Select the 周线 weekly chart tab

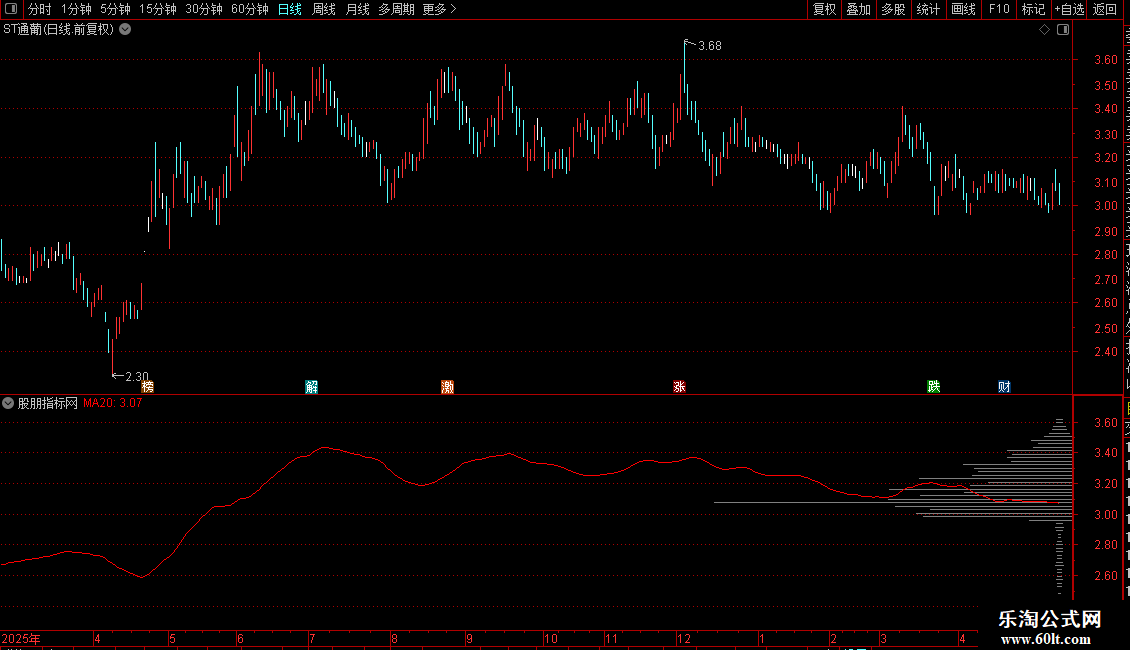324,9
